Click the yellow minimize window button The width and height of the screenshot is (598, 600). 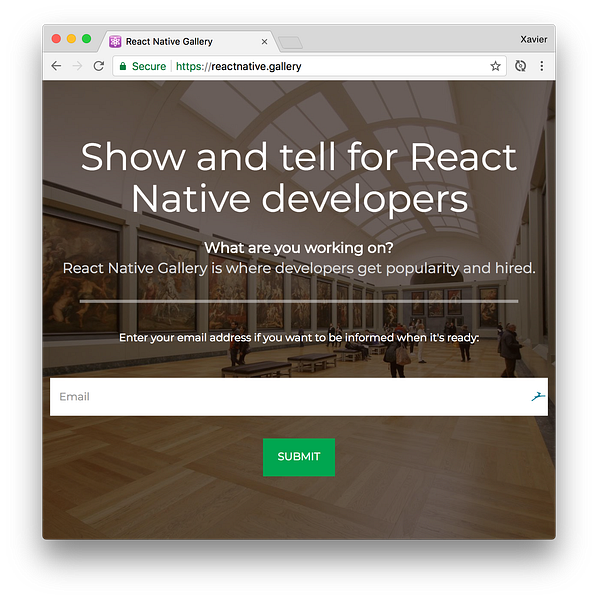(72, 39)
